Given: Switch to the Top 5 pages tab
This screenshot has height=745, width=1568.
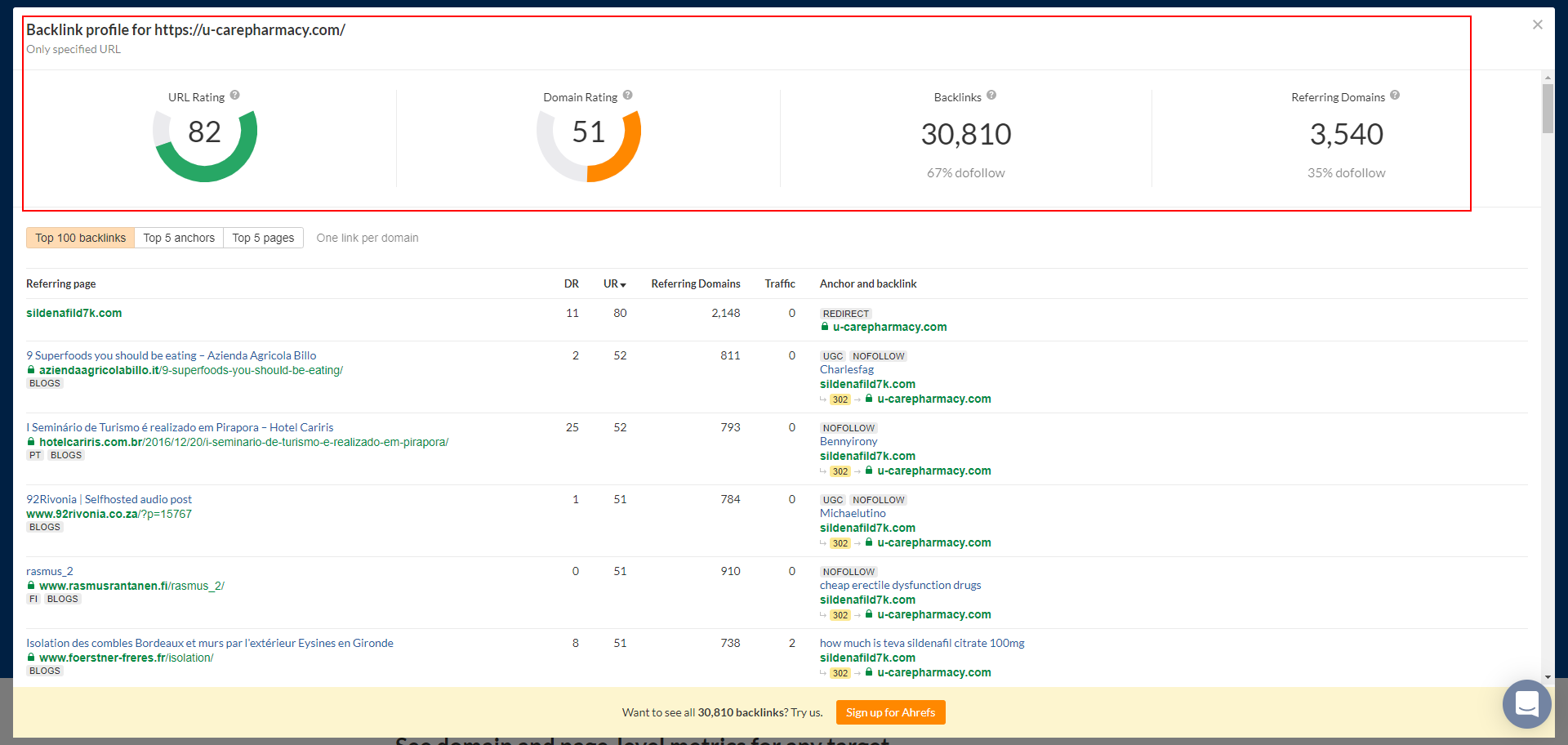Looking at the screenshot, I should pyautogui.click(x=263, y=238).
